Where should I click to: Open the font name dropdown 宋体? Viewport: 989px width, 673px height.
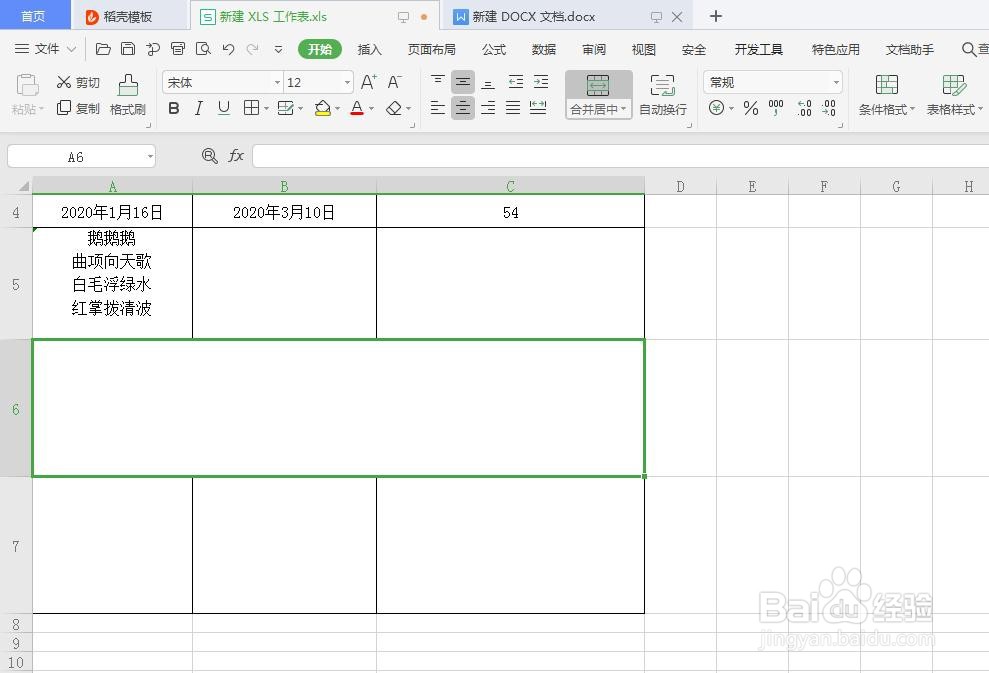point(277,82)
